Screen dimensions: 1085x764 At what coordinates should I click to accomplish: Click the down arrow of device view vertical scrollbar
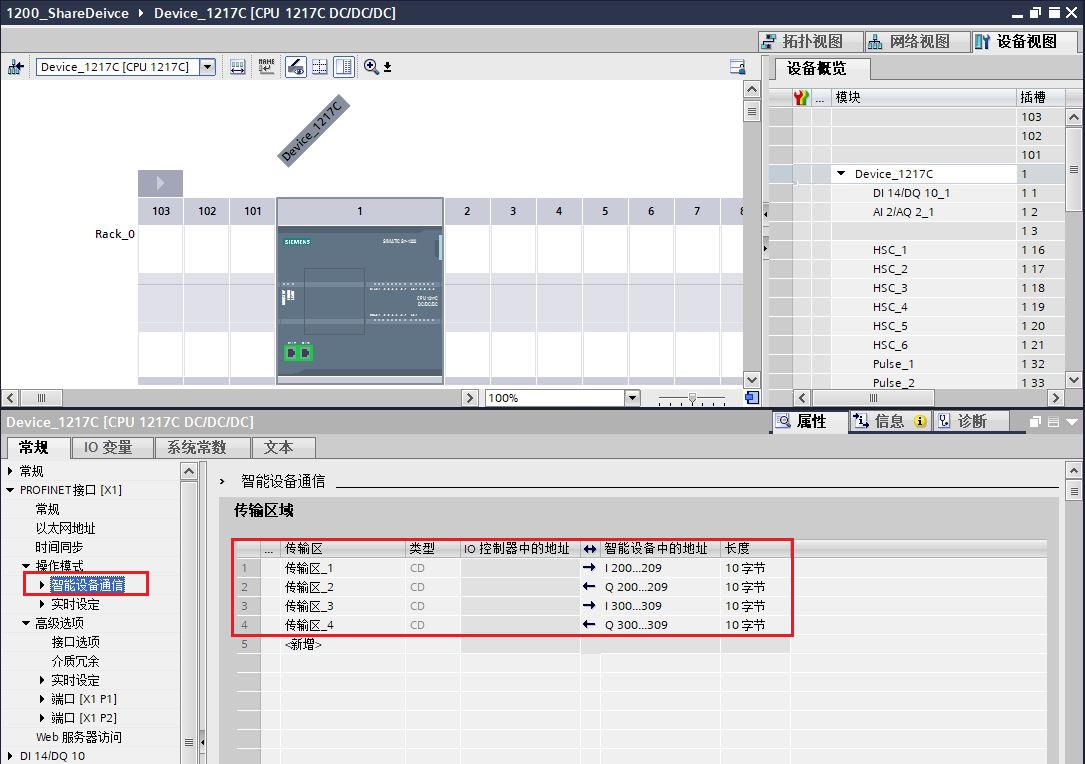[752, 380]
